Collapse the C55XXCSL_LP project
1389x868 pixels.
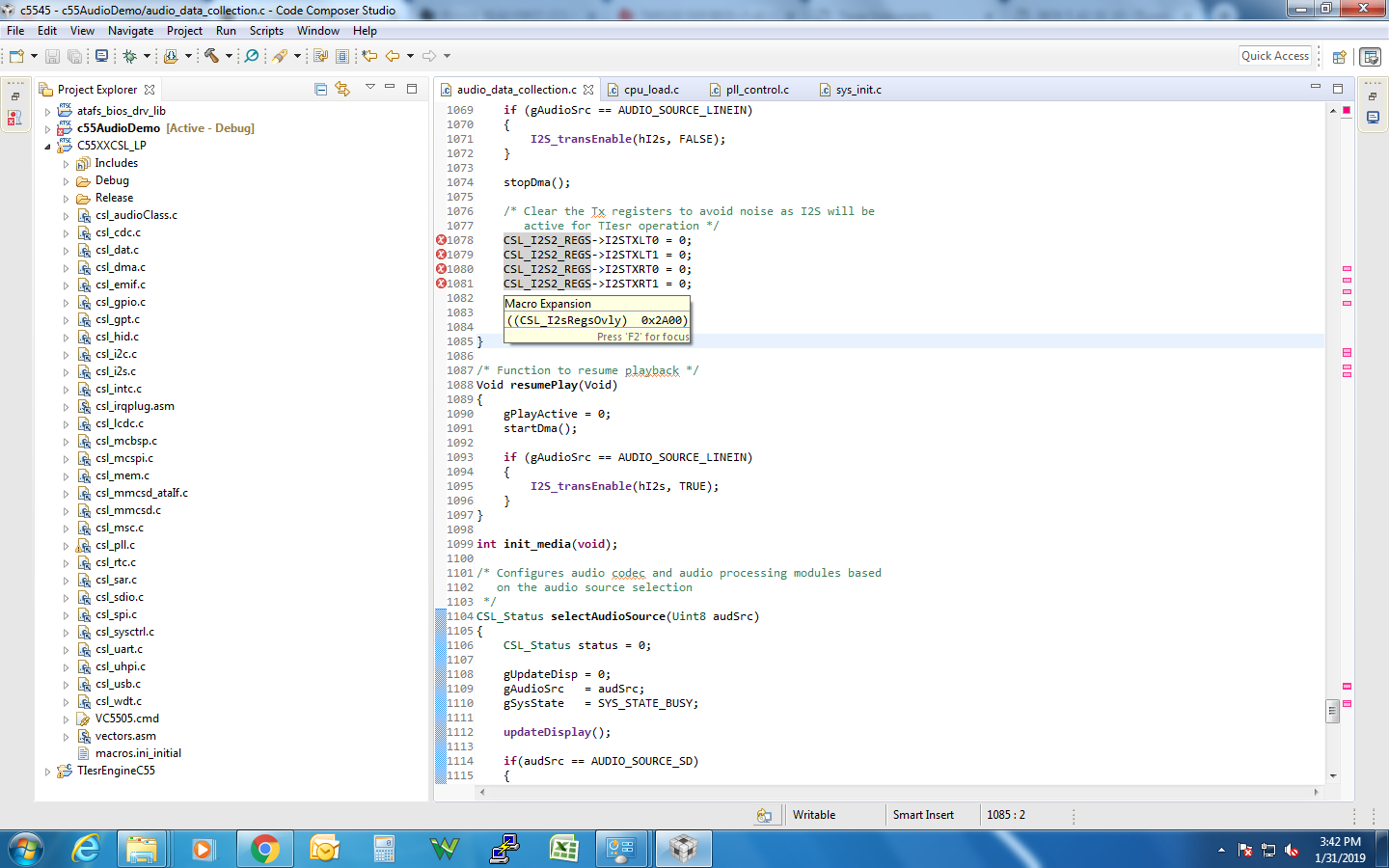[47, 146]
